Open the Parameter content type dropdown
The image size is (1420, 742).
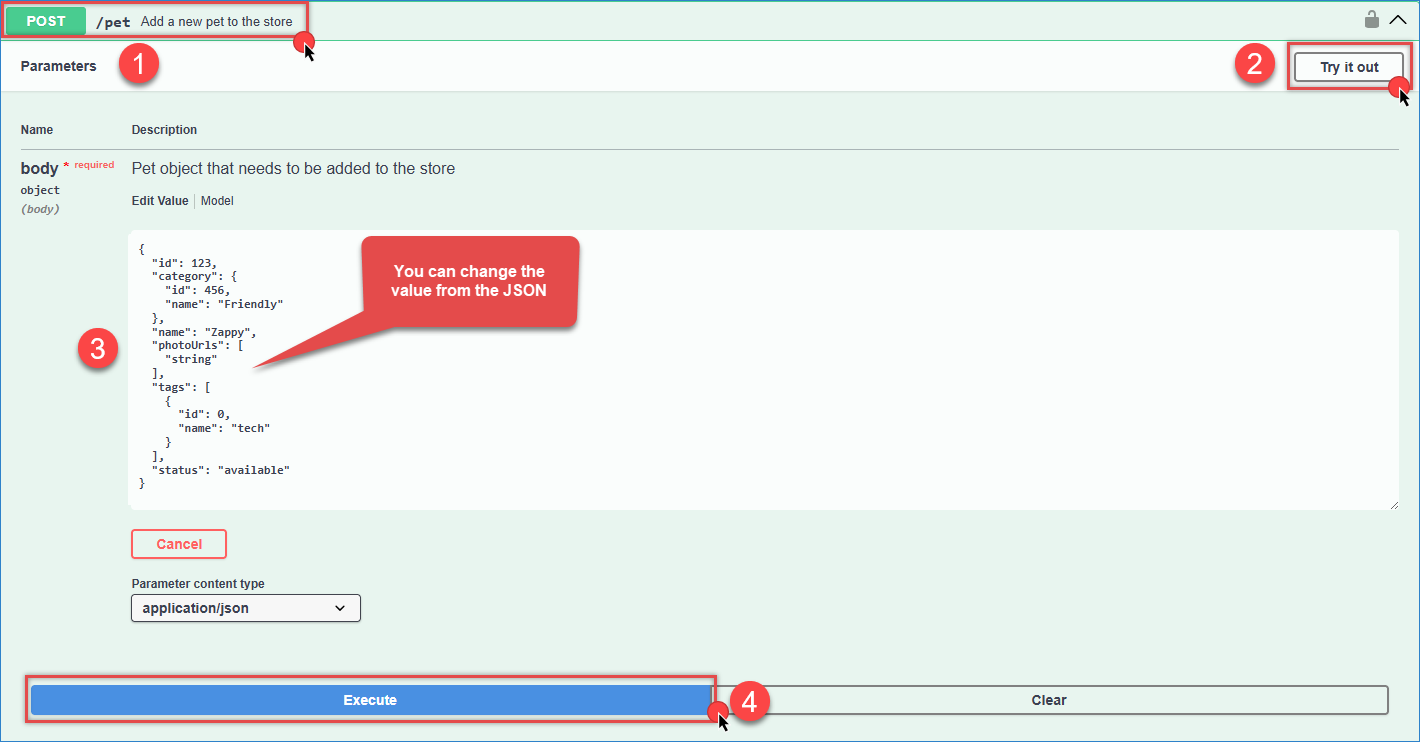pos(246,608)
